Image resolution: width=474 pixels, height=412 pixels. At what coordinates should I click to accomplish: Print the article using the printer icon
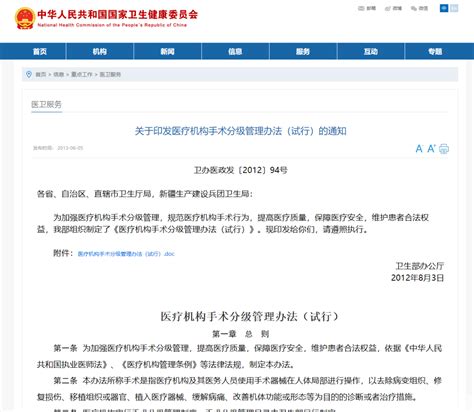[x=444, y=149]
